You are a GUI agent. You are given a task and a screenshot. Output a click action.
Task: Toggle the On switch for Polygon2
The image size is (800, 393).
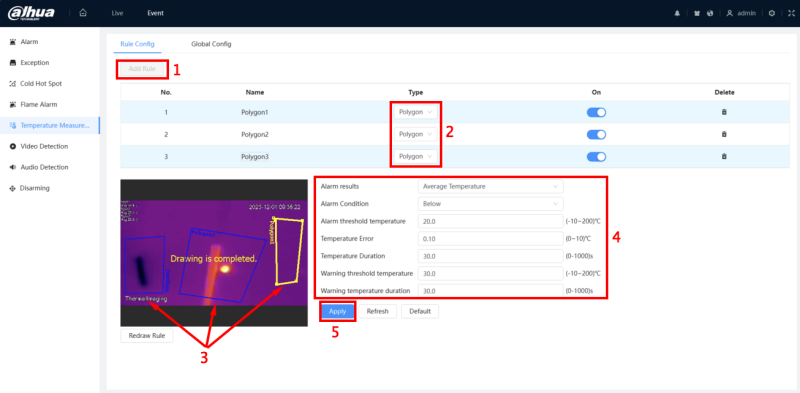[x=596, y=134]
